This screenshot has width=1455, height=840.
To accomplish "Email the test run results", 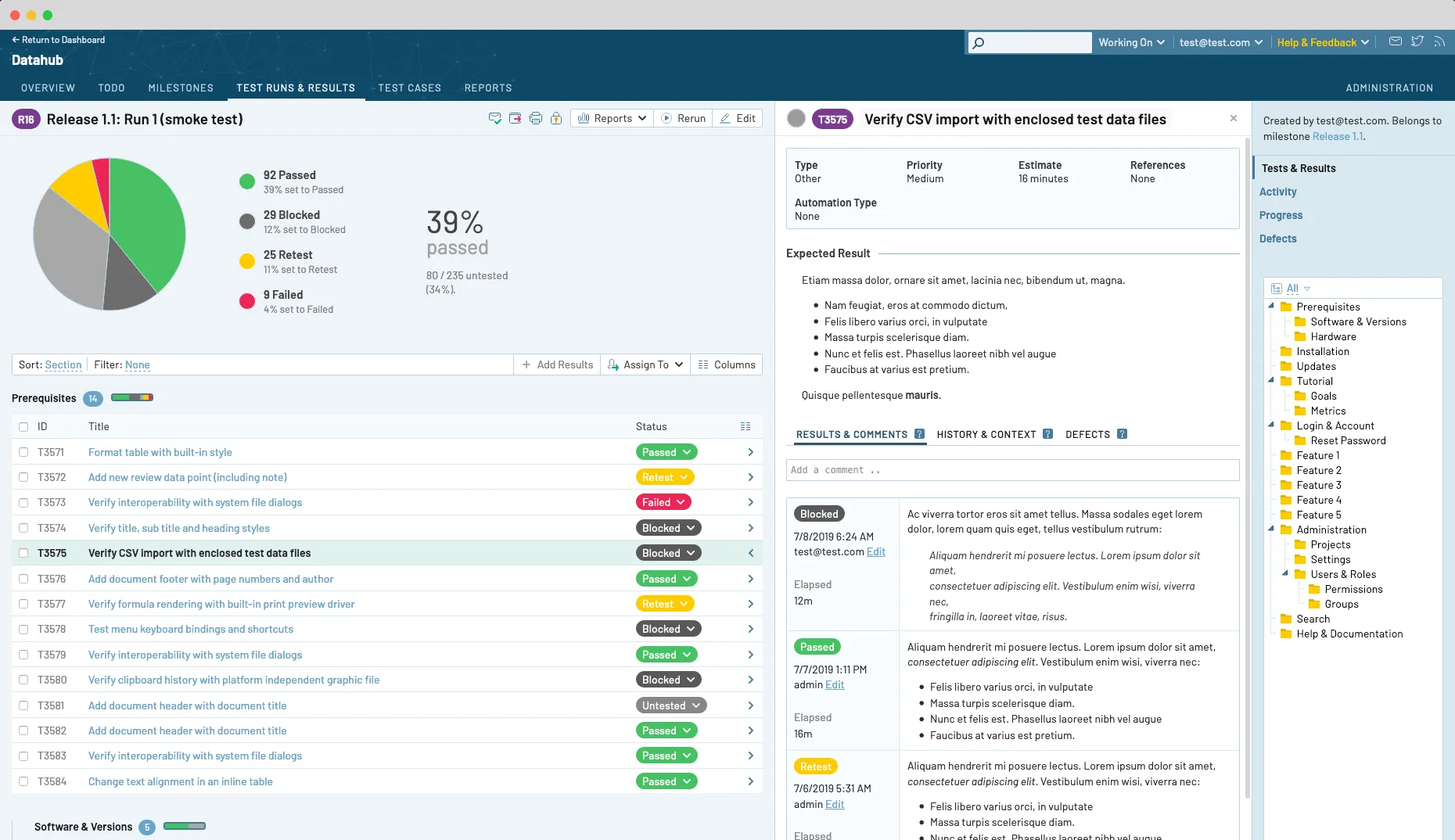I will [x=494, y=118].
